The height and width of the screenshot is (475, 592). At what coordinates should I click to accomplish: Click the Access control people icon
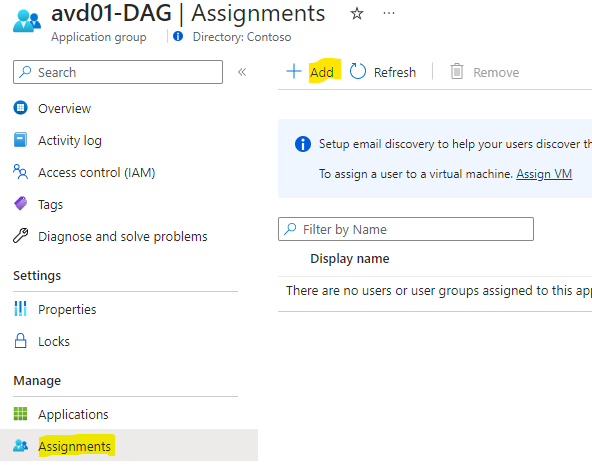[x=20, y=172]
